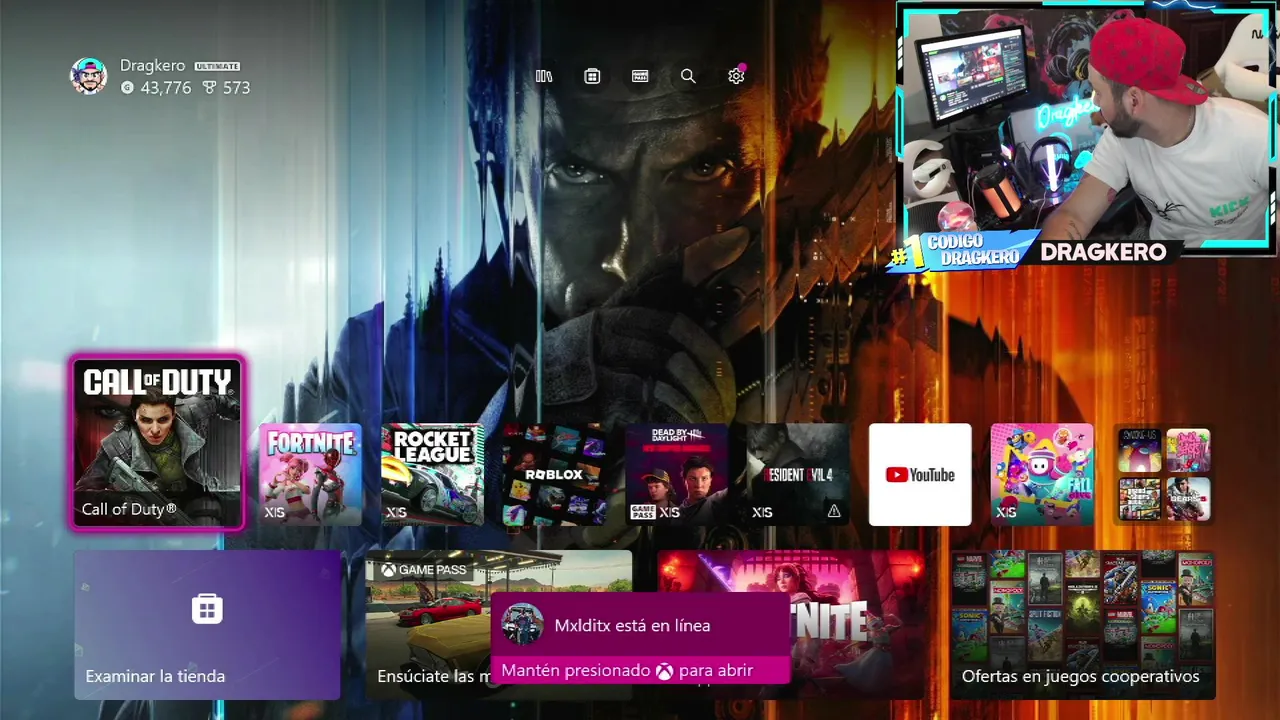
Task: Click the Game Pass badge on Dead by Daylight
Action: 642,512
